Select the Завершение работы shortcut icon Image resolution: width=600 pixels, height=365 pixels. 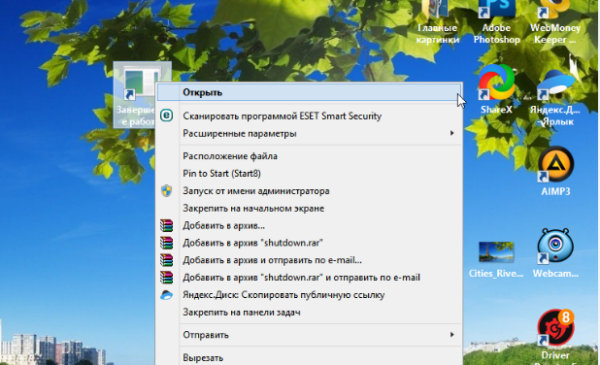135,94
